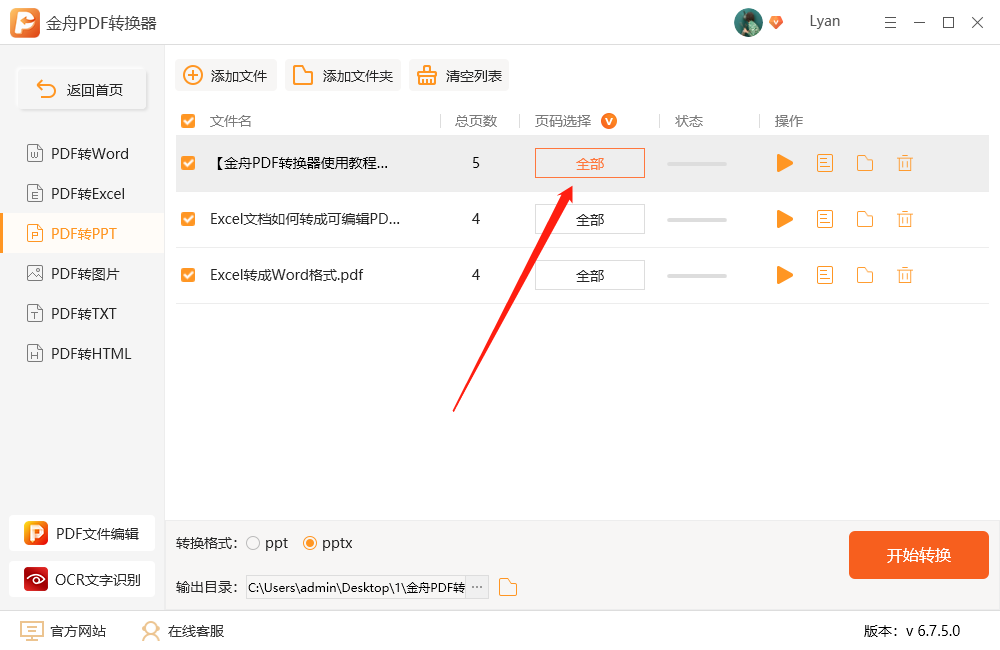Click the 添加文件夹 button

(343, 75)
